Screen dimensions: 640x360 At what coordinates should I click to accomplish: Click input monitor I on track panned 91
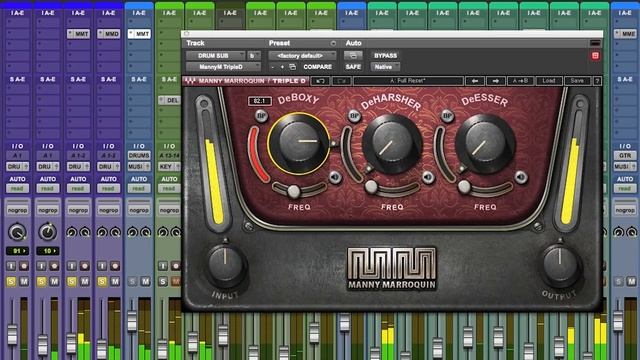coord(11,266)
